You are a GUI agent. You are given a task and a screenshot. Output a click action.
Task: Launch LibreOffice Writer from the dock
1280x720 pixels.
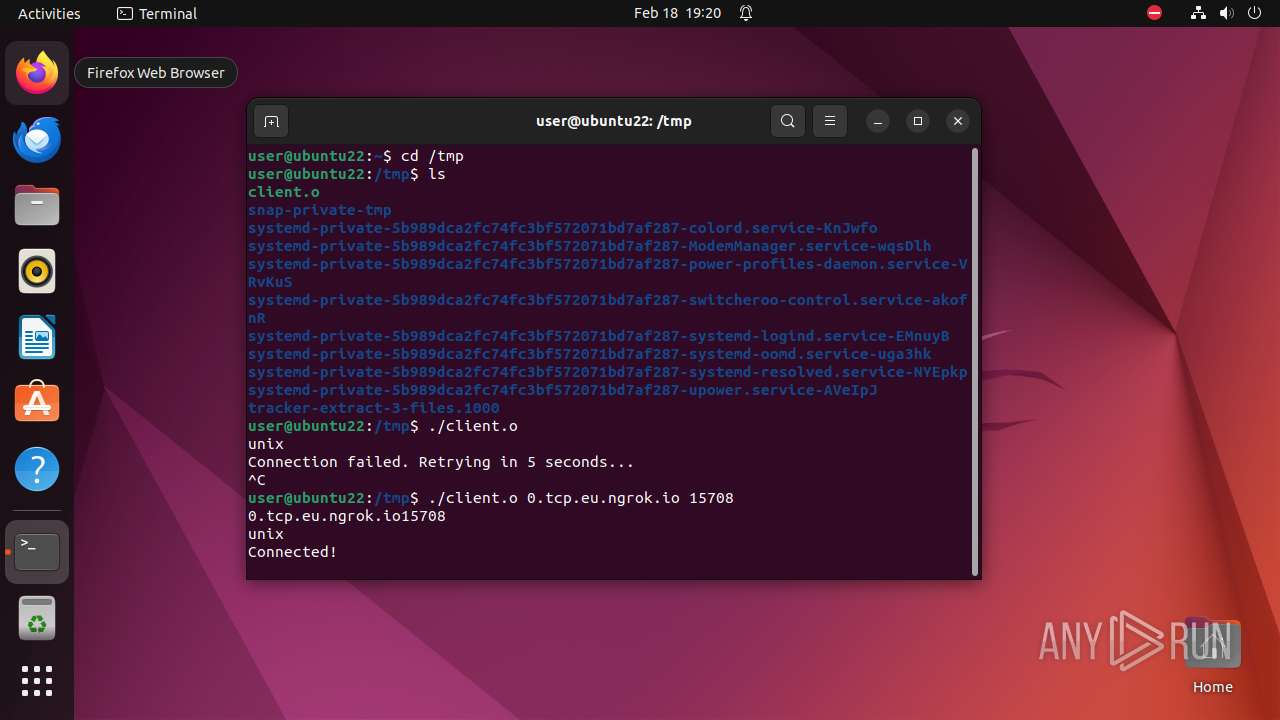[37, 337]
